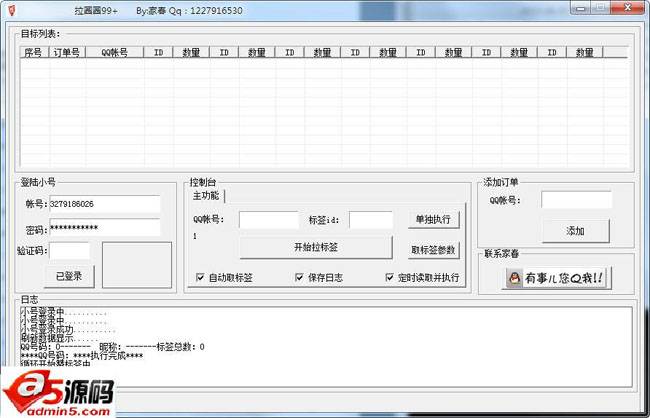Click the captcha image box

pos(137,265)
